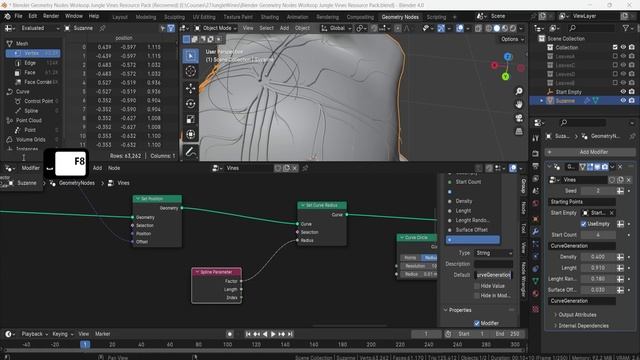Open the Add menu in node editor
640x360 pixels.
(97, 168)
